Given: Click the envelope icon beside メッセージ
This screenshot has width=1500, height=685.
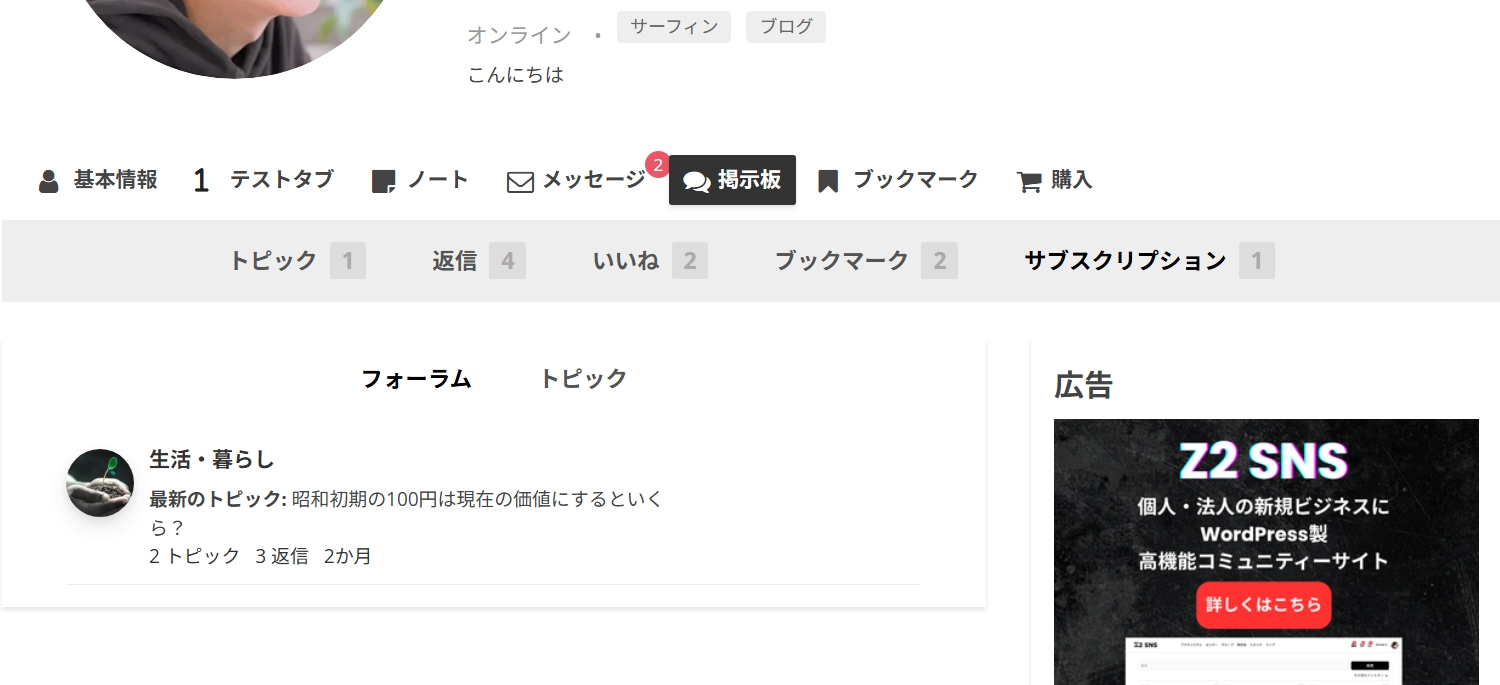Looking at the screenshot, I should (520, 182).
